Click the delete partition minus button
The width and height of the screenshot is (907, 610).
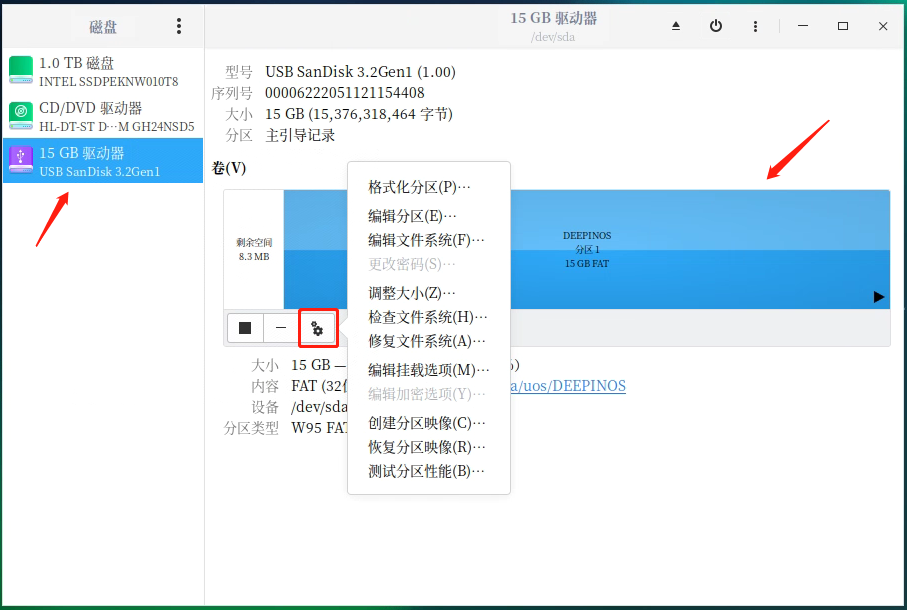pos(281,327)
